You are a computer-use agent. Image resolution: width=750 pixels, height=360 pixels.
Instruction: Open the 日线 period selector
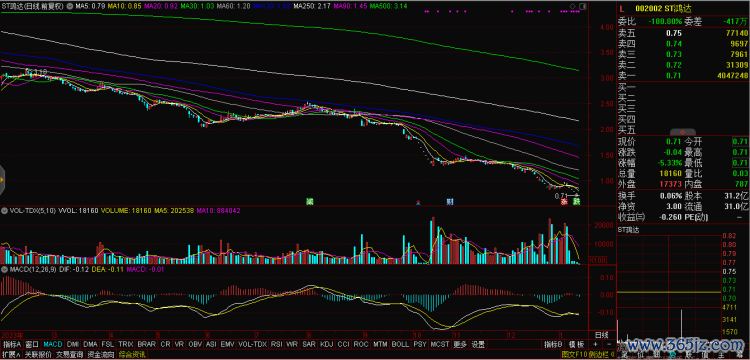[601, 334]
